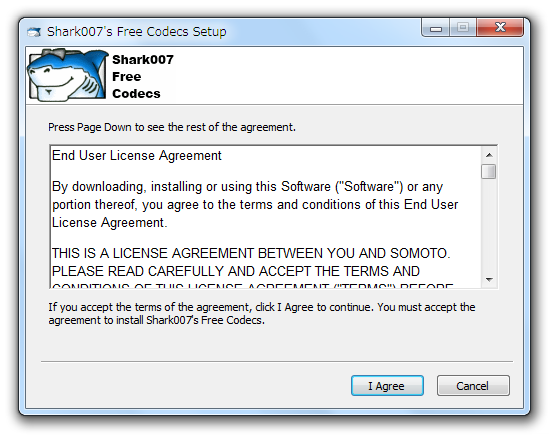This screenshot has width=552, height=437.
Task: Click the scrollbar thumb in the license box
Action: (489, 171)
